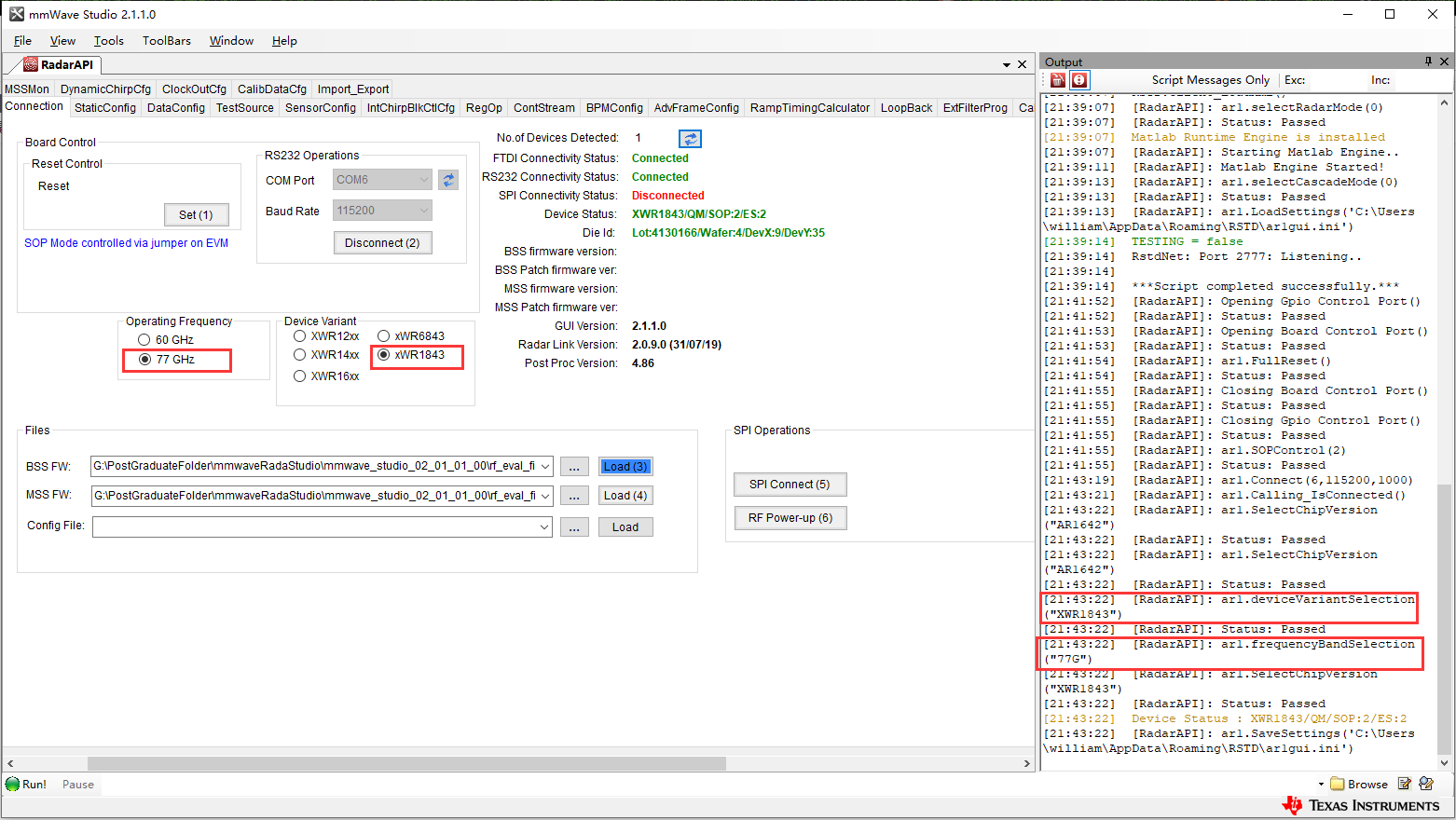Click the Browse label in the script bar
The width and height of the screenshot is (1456, 820).
(x=1367, y=785)
